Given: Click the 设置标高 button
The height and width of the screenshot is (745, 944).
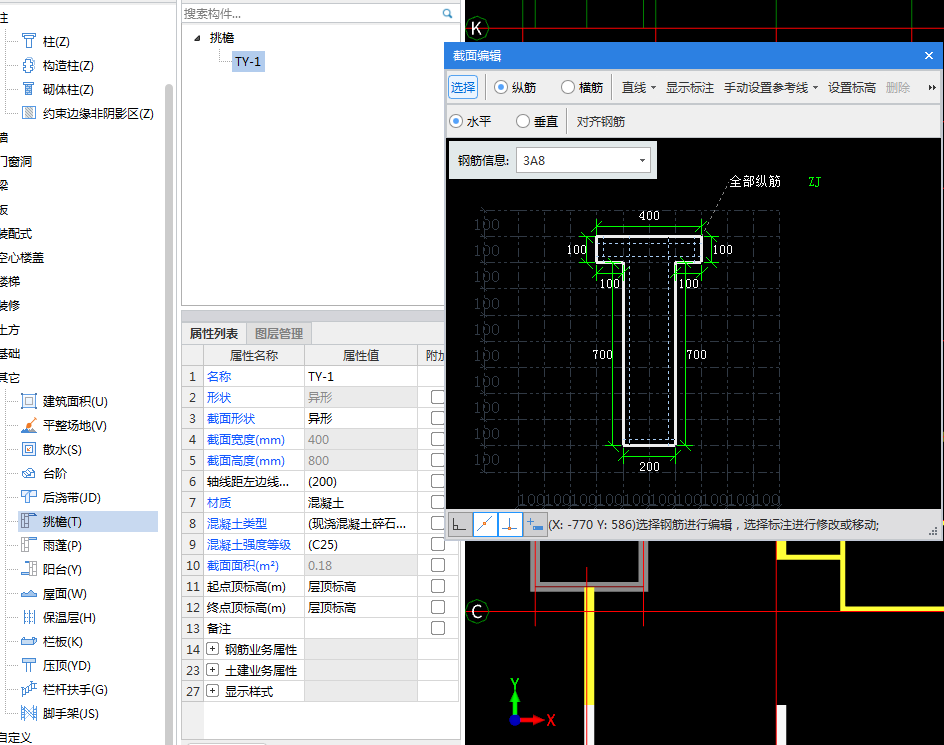Looking at the screenshot, I should click(851, 88).
